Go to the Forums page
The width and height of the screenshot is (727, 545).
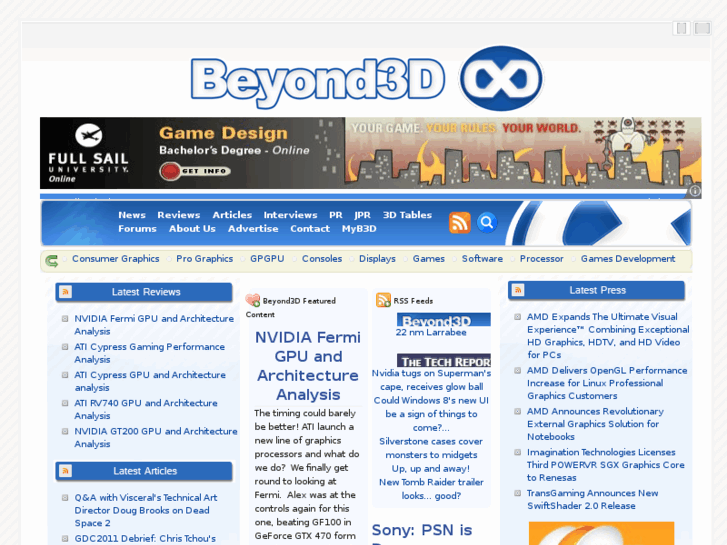coord(137,229)
